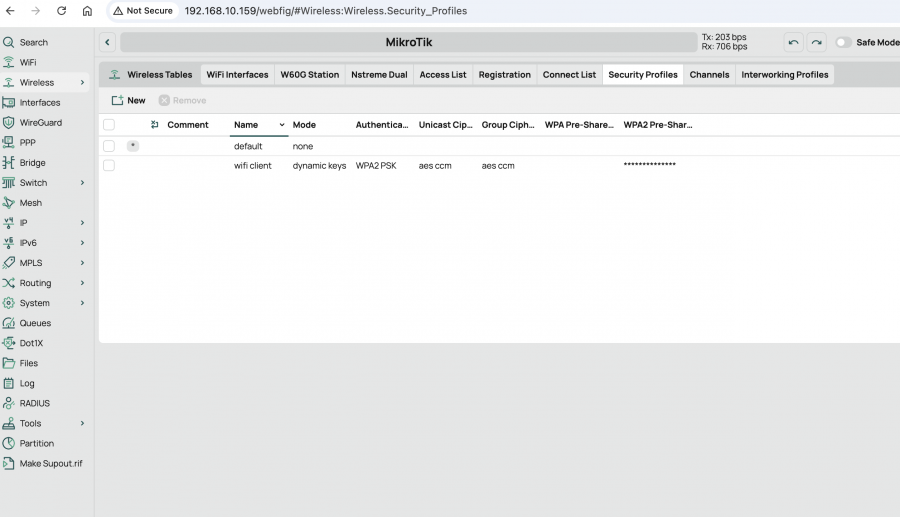Click the Log icon in sidebar

tap(9, 383)
